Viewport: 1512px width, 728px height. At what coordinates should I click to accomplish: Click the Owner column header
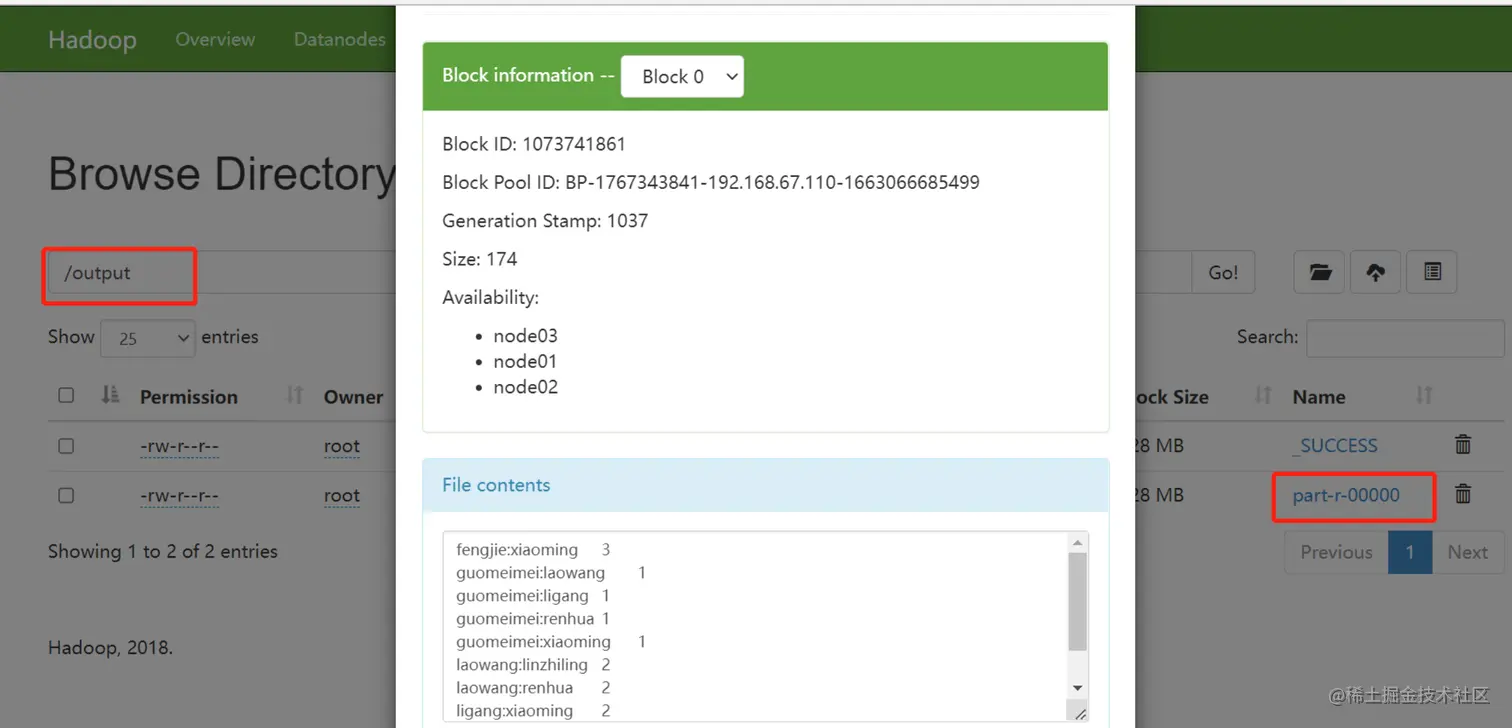[353, 397]
